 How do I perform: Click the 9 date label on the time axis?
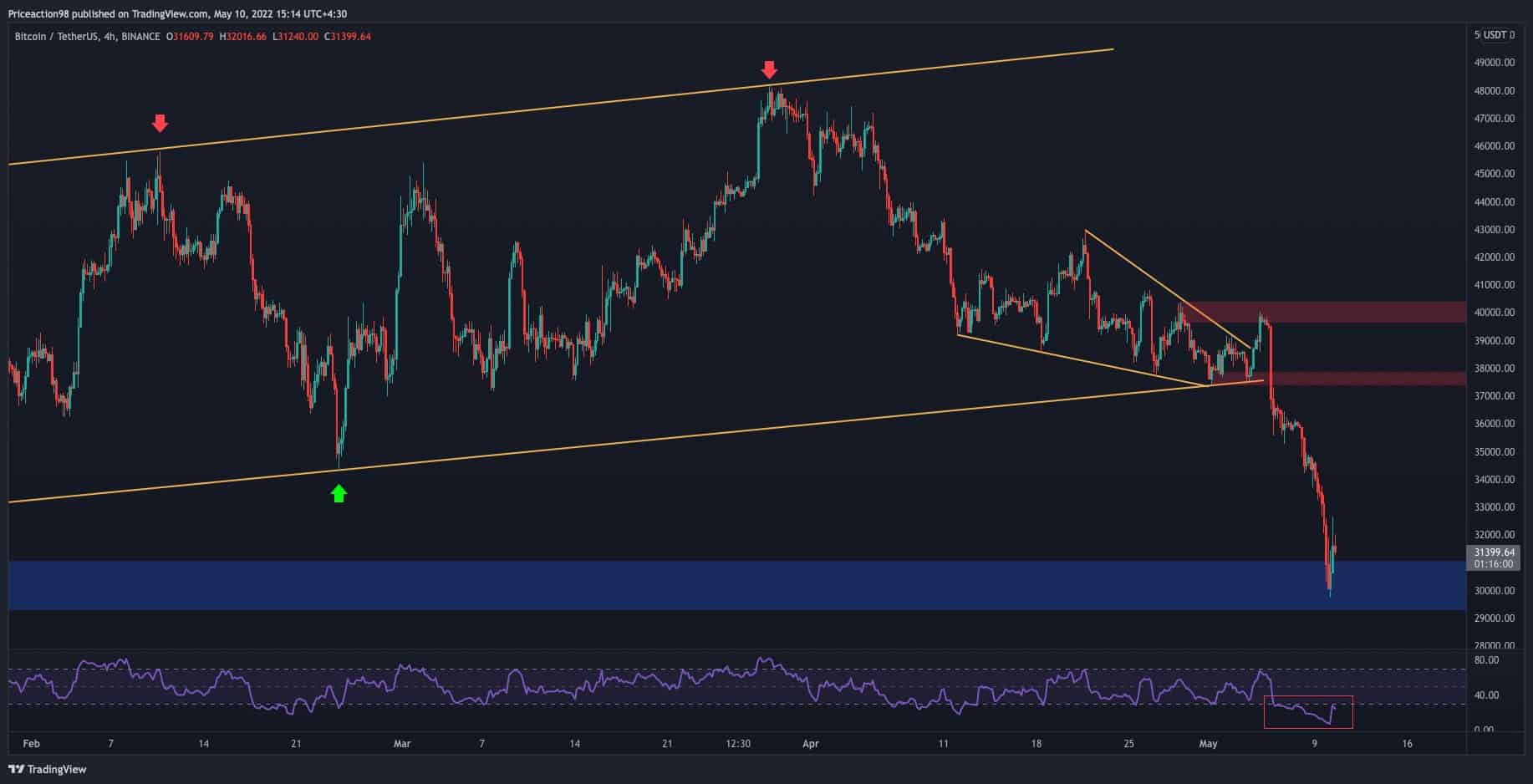point(1315,744)
